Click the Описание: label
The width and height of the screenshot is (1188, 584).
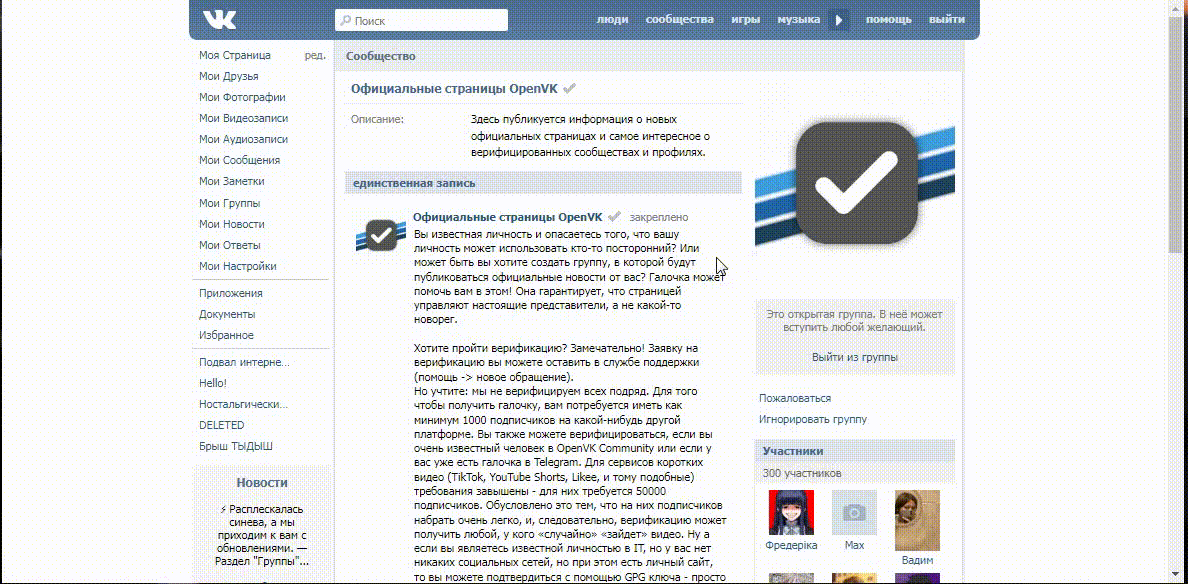point(377,120)
